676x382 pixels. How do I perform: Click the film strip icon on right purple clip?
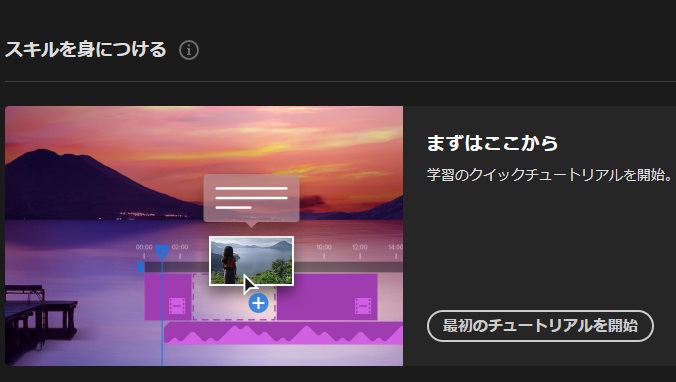coord(363,306)
